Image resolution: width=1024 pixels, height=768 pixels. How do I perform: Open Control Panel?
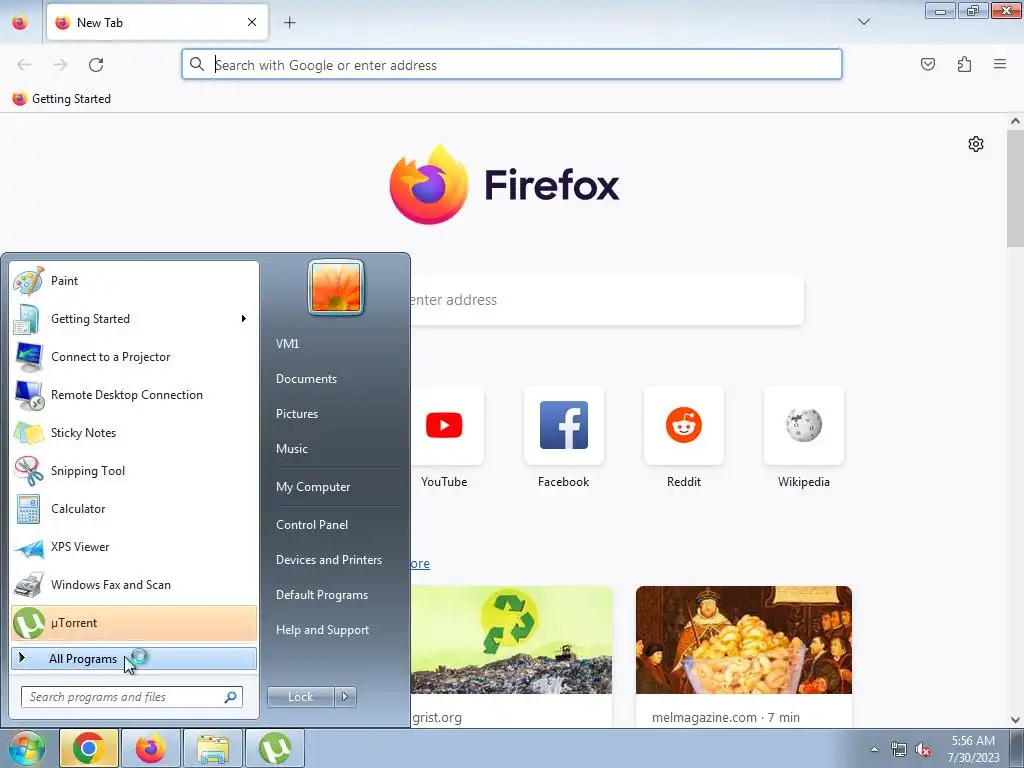[312, 525]
